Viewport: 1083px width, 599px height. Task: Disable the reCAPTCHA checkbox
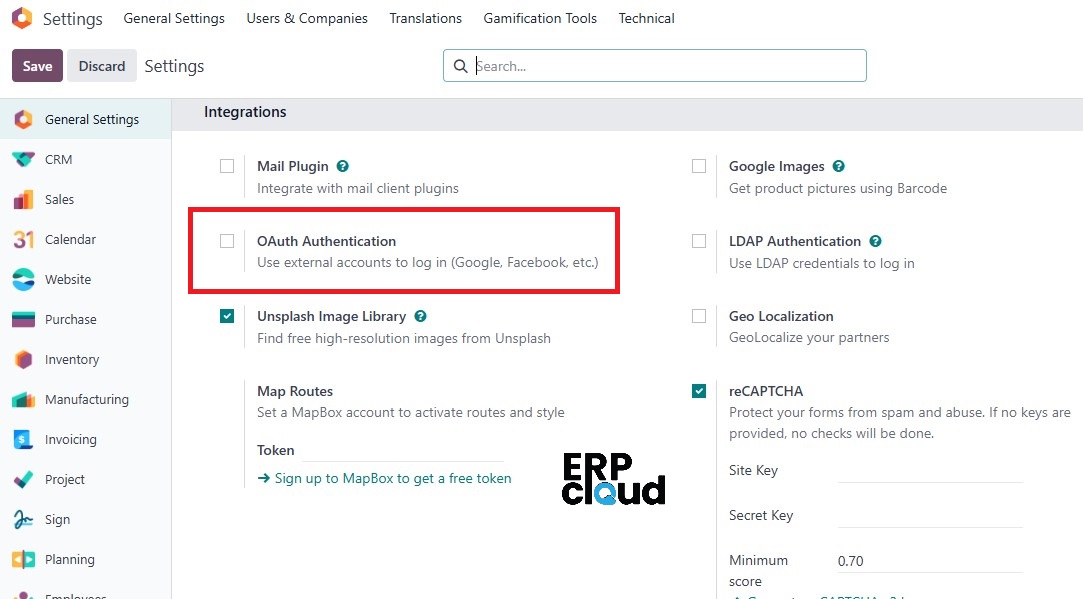(x=699, y=391)
